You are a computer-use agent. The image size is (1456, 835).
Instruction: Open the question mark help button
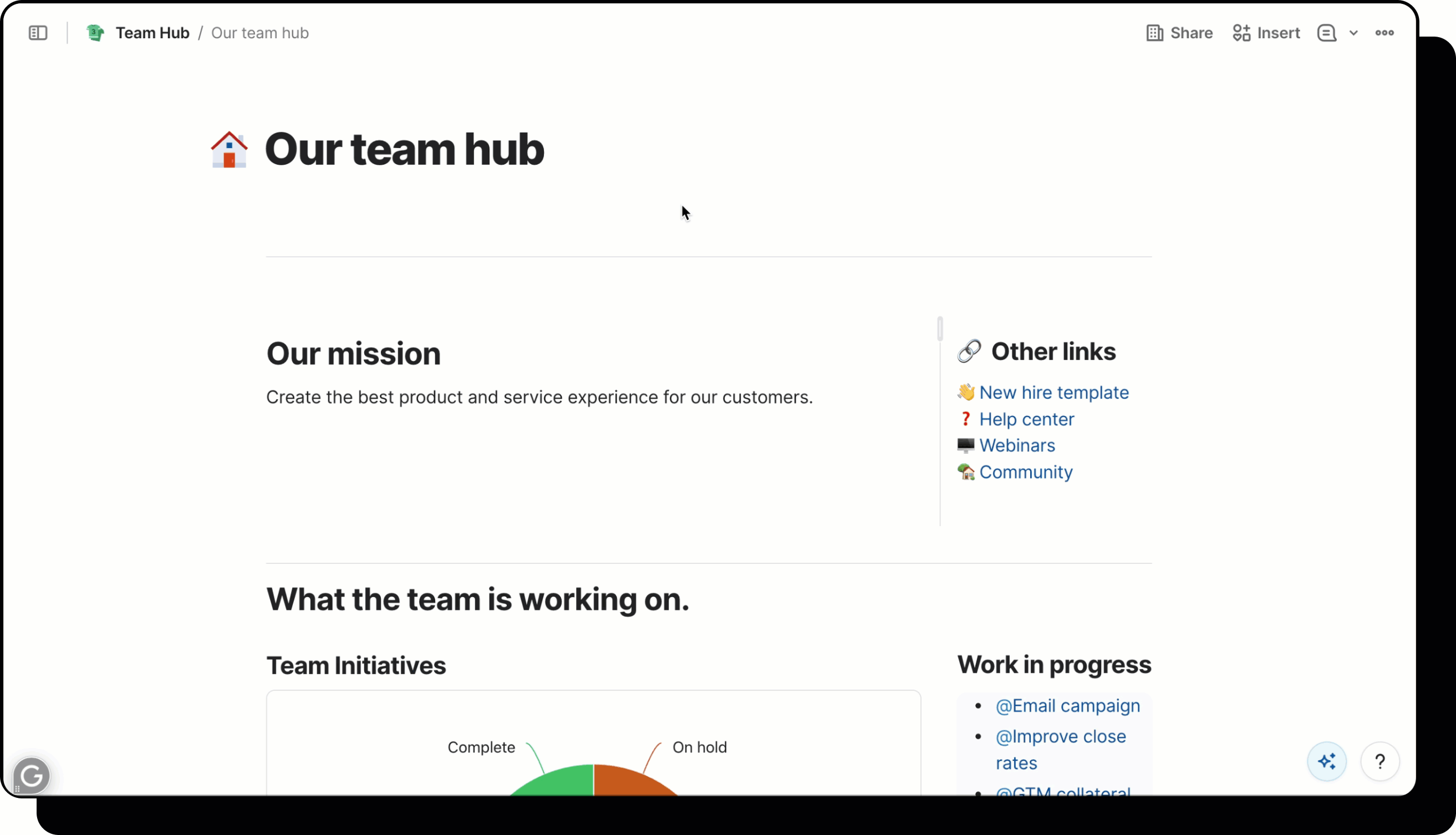click(x=1379, y=761)
